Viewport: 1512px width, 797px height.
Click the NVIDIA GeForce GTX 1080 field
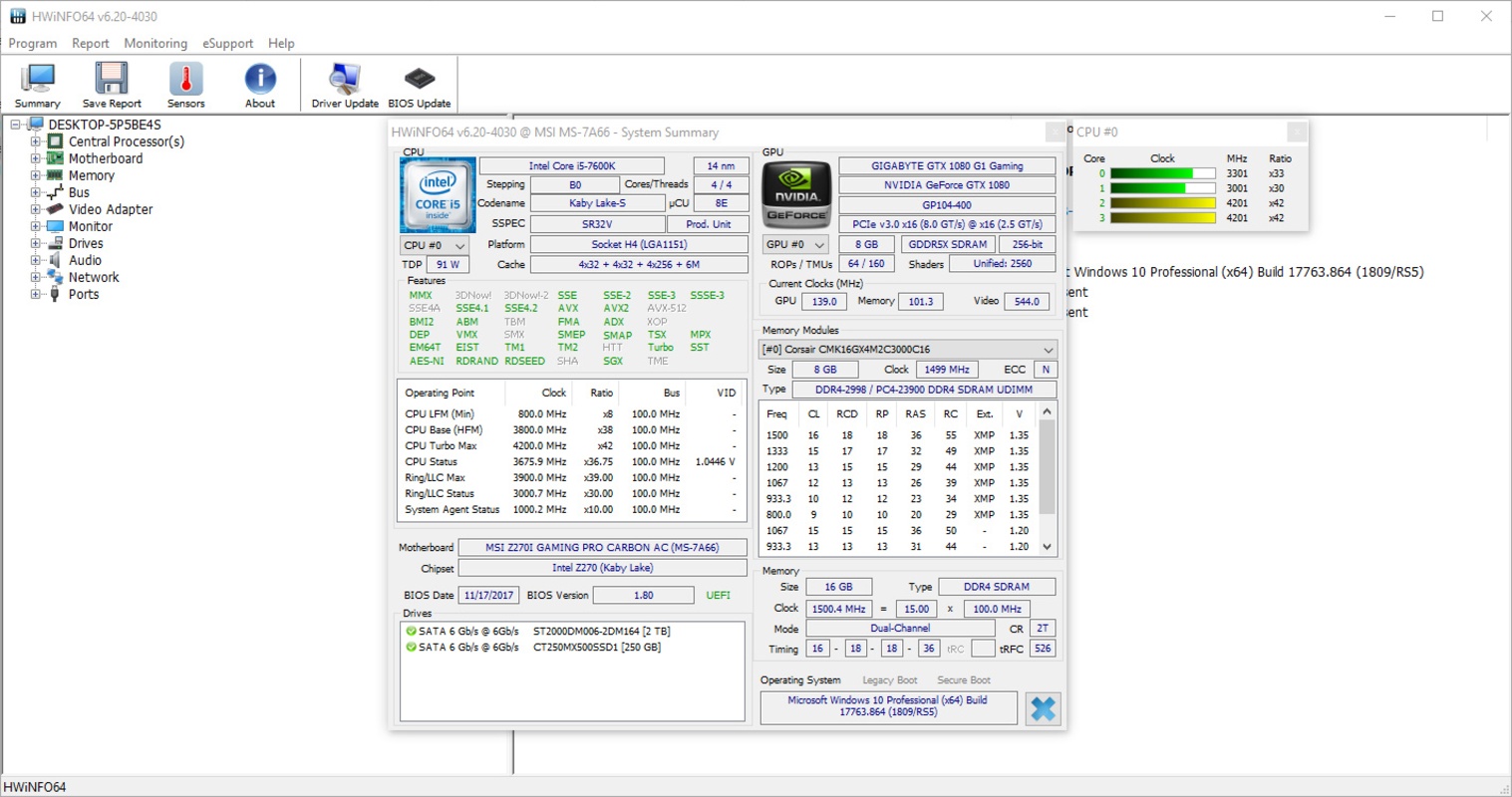click(947, 185)
